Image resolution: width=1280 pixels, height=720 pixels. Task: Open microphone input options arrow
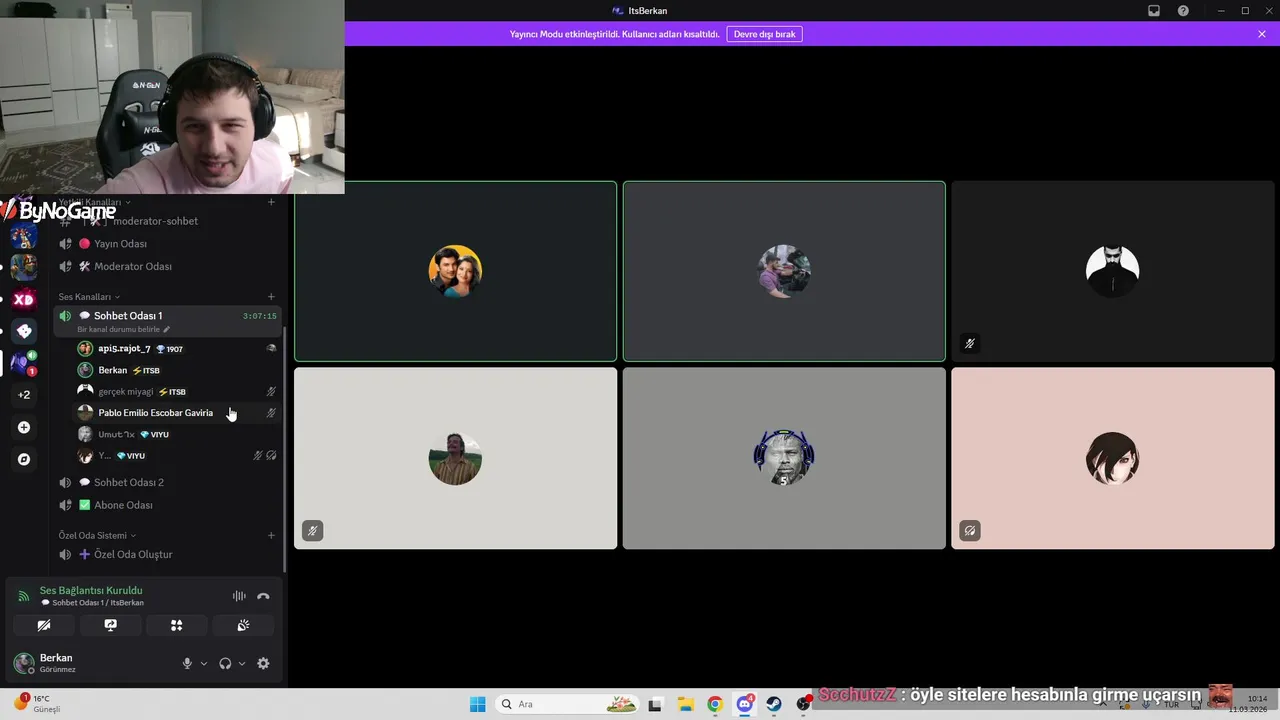pyautogui.click(x=204, y=663)
